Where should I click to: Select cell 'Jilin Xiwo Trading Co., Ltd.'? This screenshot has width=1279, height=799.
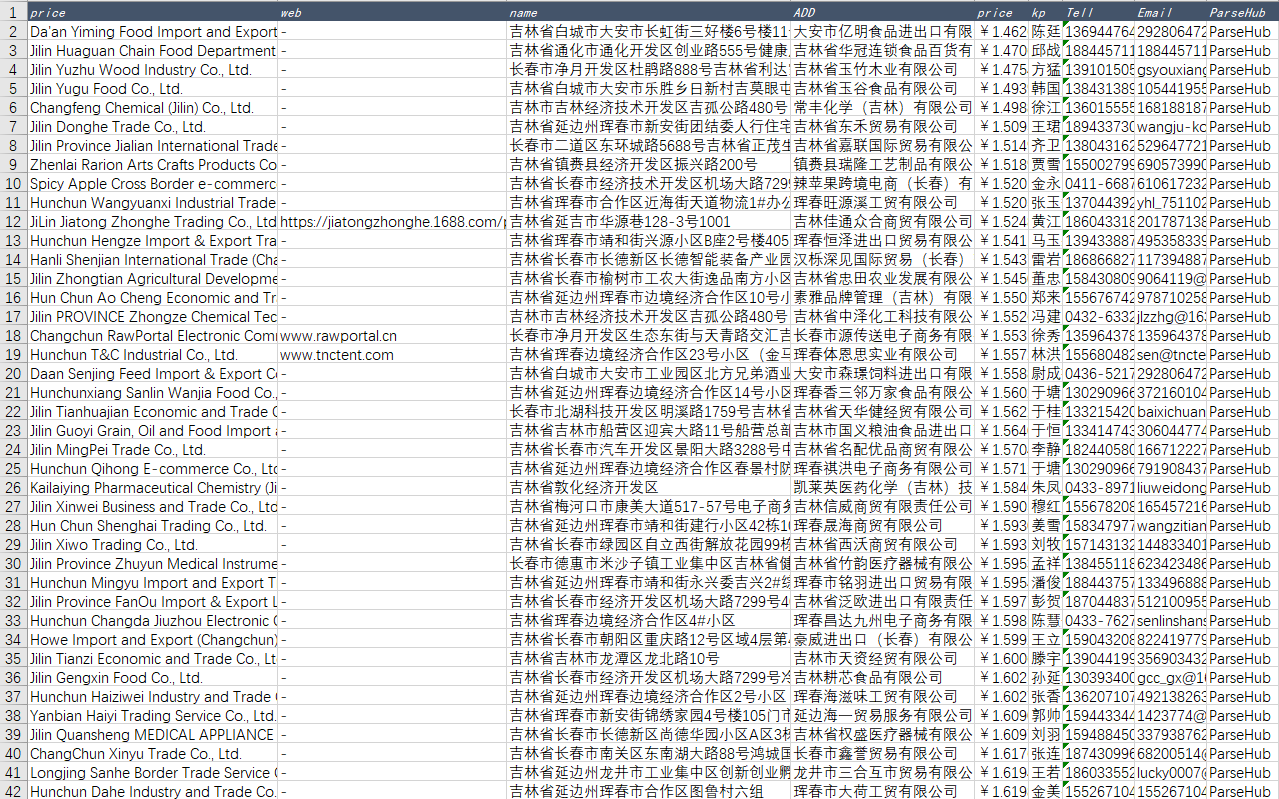click(x=153, y=545)
